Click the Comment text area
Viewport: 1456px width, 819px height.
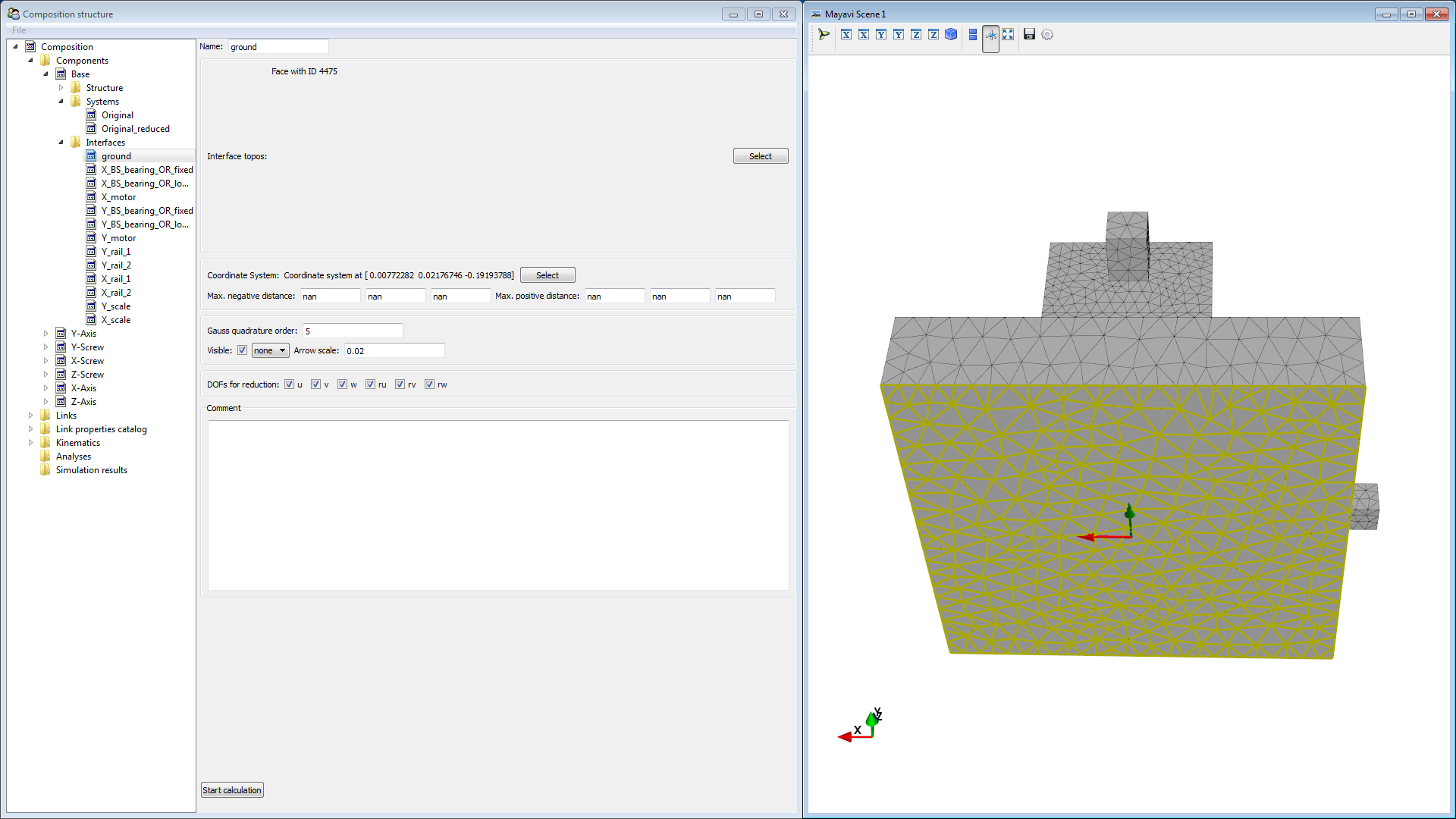click(x=498, y=505)
